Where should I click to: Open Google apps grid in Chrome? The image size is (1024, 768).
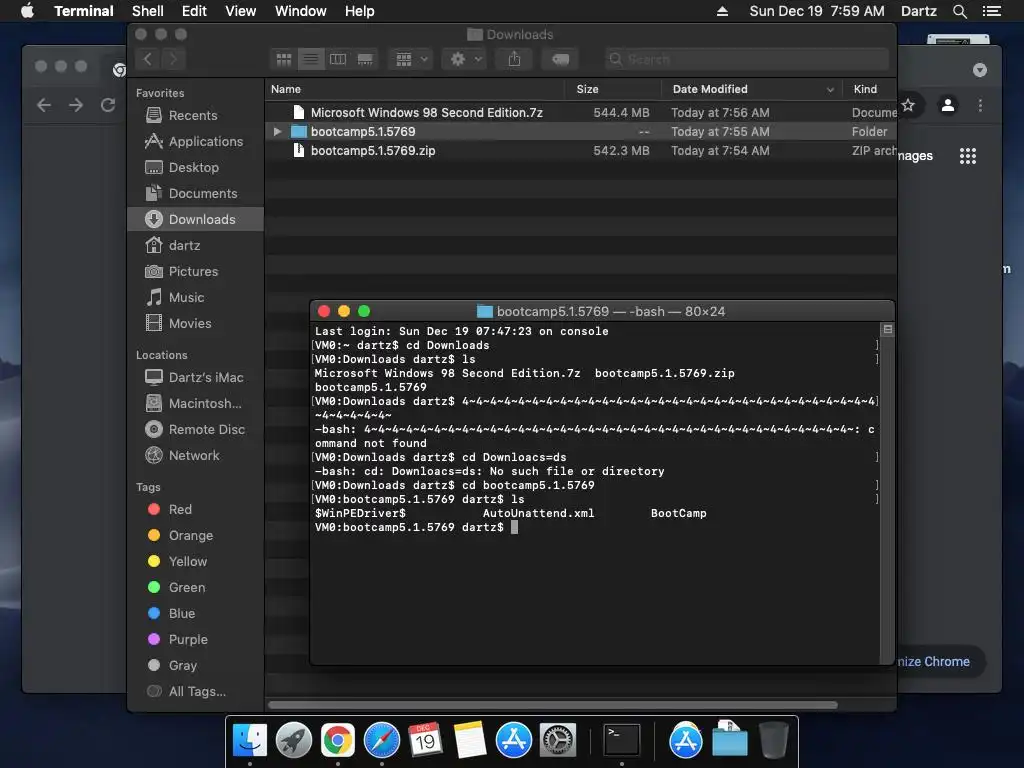968,156
